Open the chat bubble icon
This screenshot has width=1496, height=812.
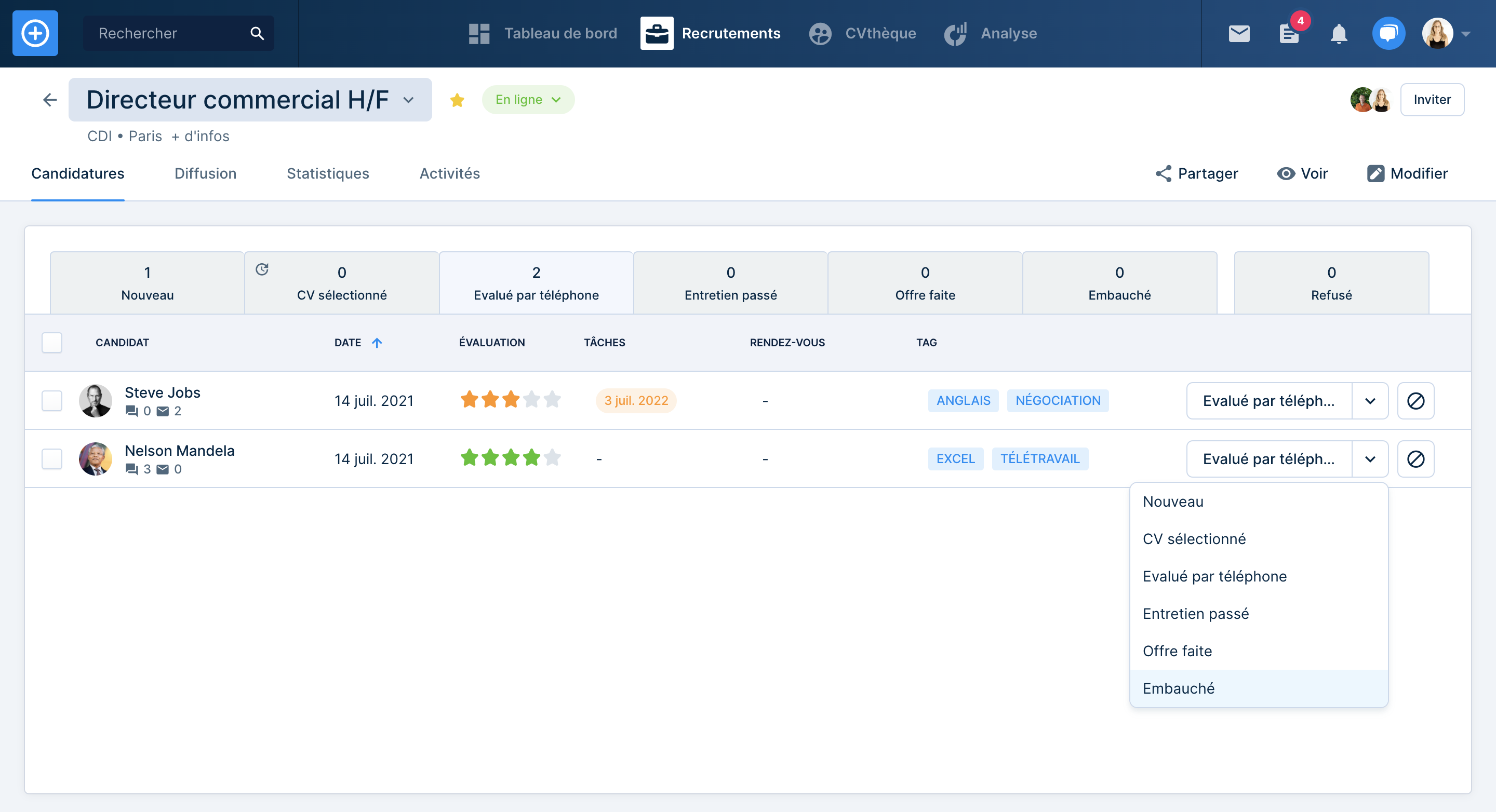[1388, 33]
